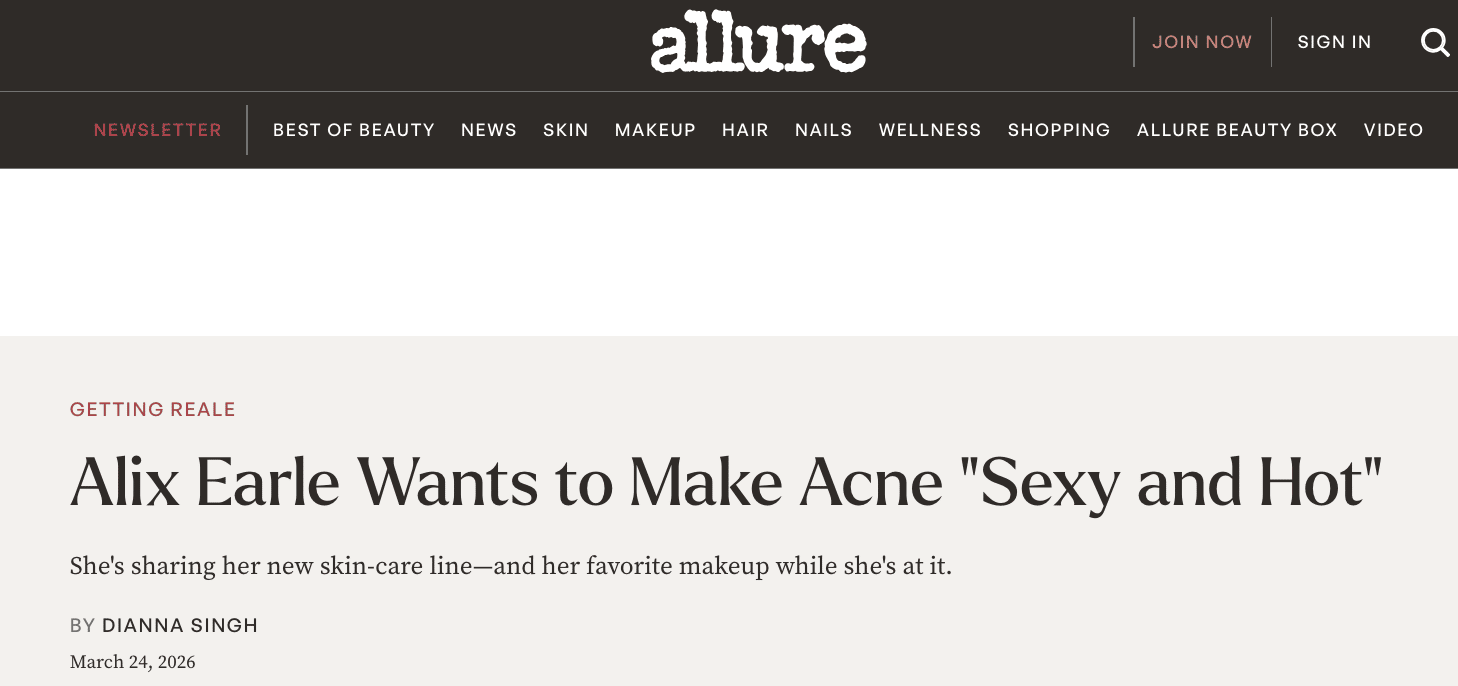The height and width of the screenshot is (686, 1458).
Task: Open author Dianna Singh's profile
Action: 180,626
